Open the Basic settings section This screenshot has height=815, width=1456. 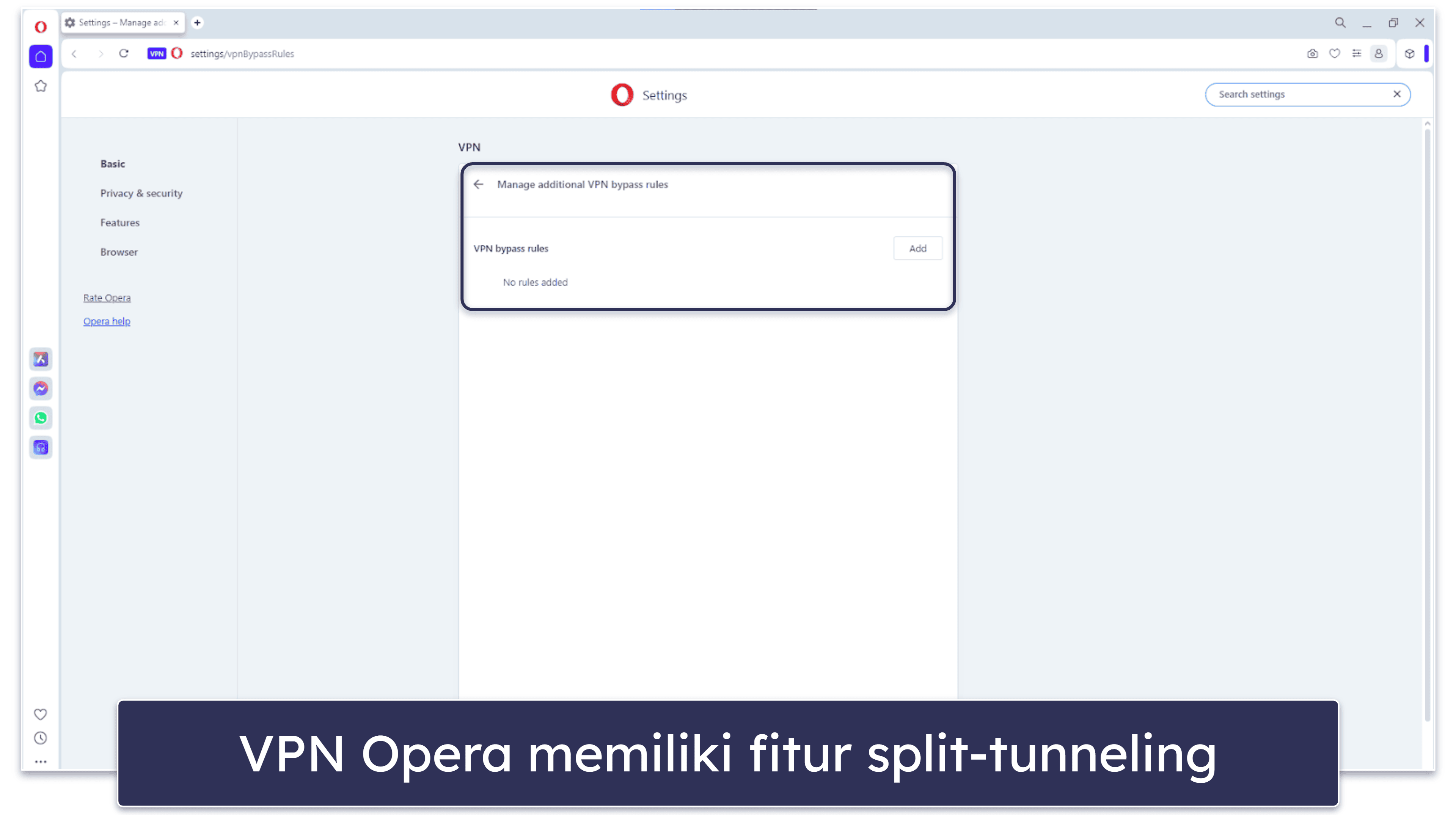pos(113,164)
